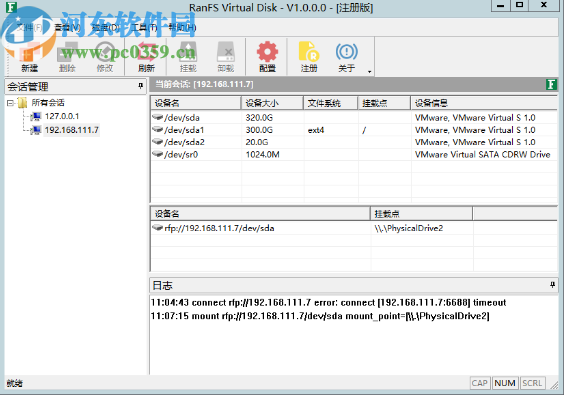Select the /dev/sda1 device row

354,130
